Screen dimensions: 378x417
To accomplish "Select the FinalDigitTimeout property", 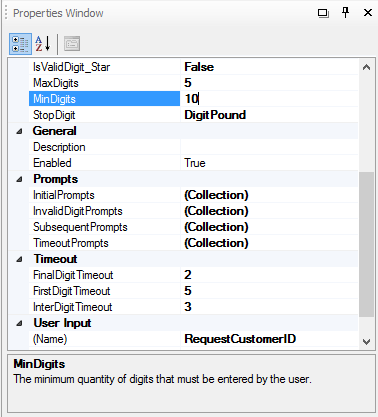I will click(73, 275).
